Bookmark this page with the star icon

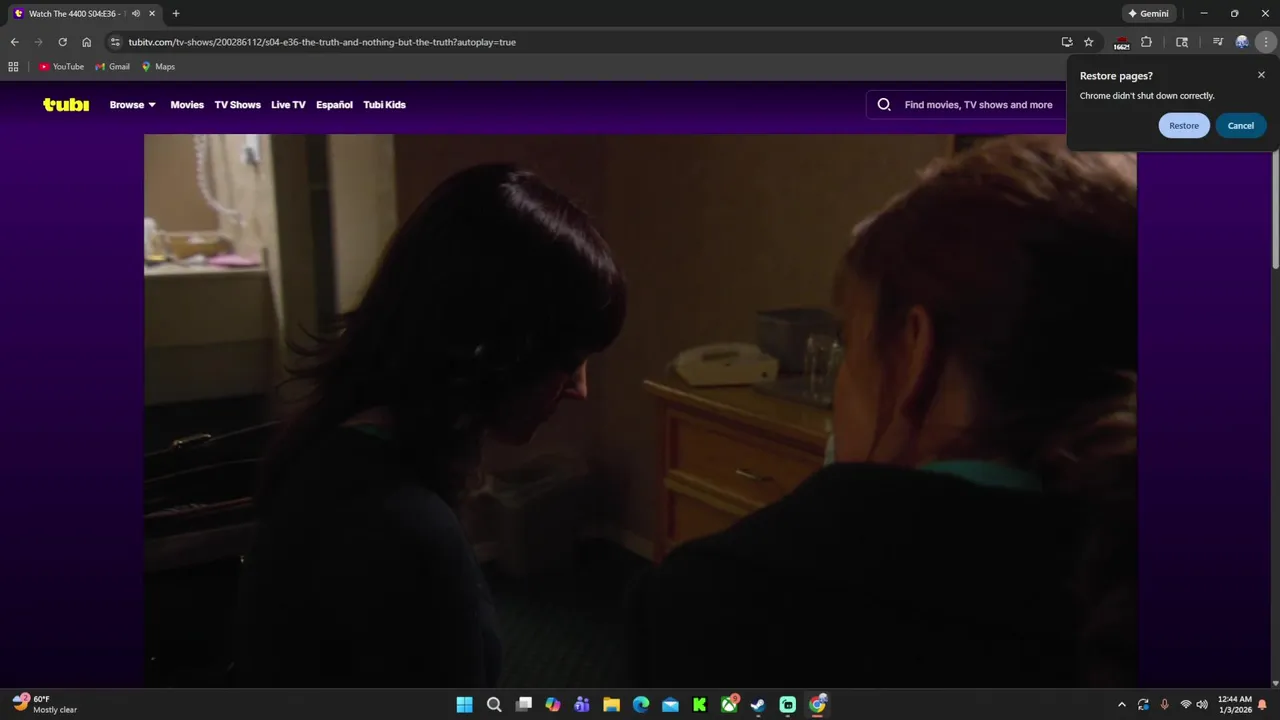[1089, 42]
